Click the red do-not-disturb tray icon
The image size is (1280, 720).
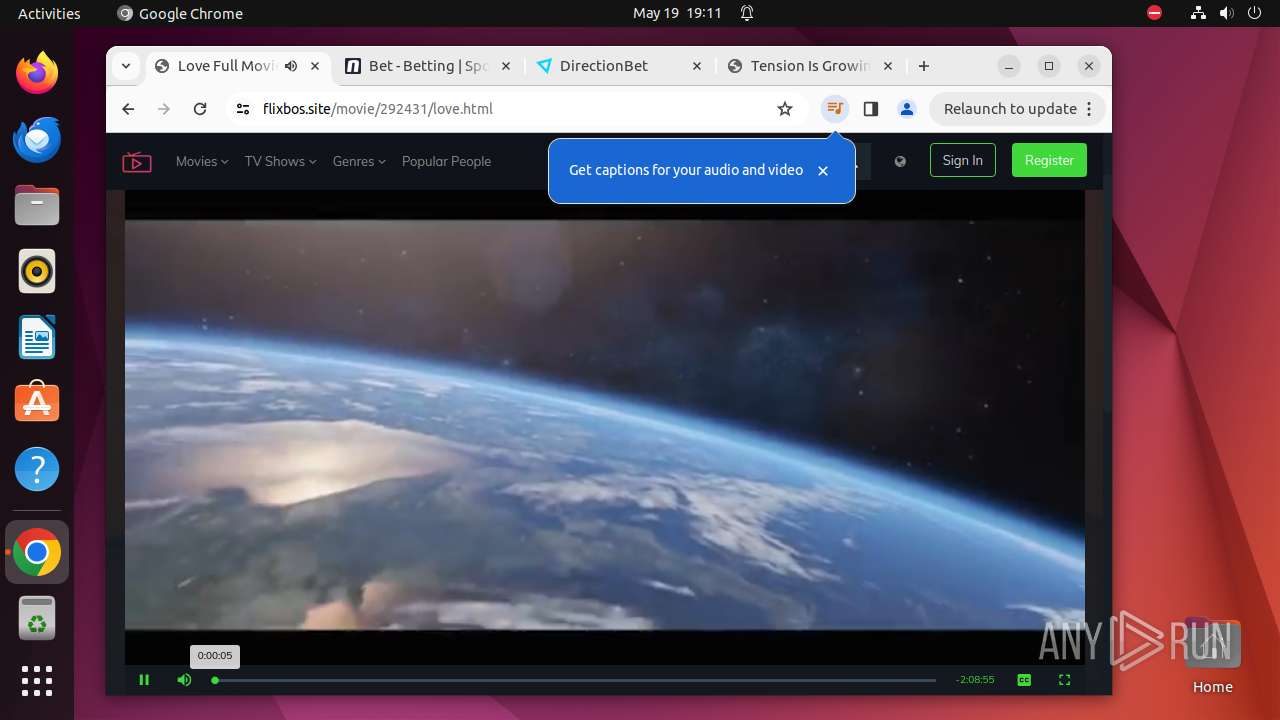(x=1155, y=13)
